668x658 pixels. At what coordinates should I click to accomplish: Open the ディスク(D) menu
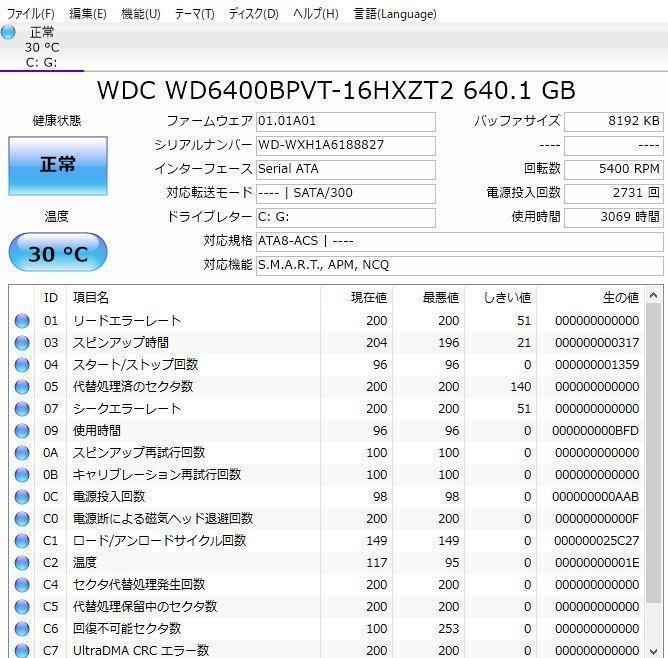click(x=253, y=14)
